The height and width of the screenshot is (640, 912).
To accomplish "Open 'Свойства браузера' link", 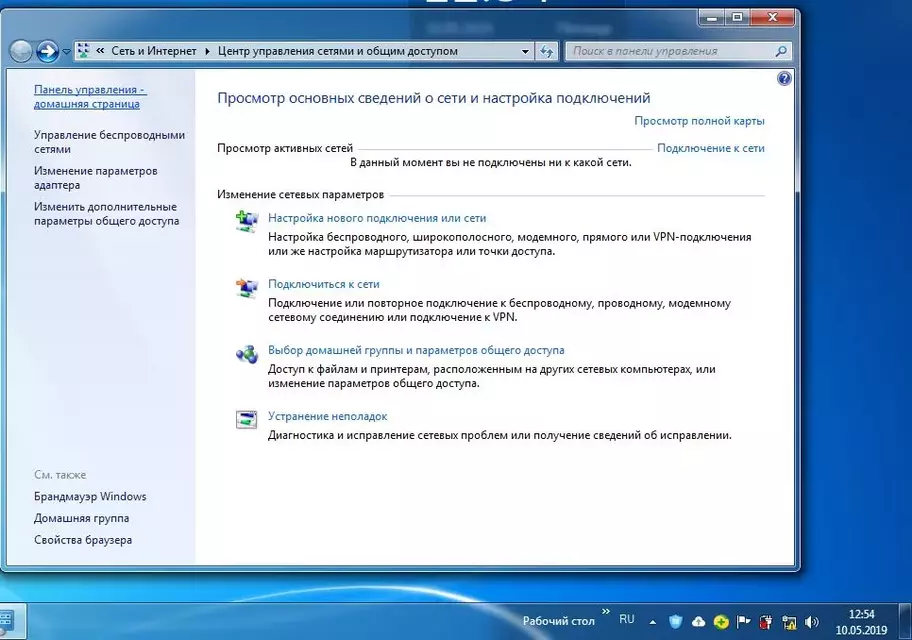I will pos(83,540).
